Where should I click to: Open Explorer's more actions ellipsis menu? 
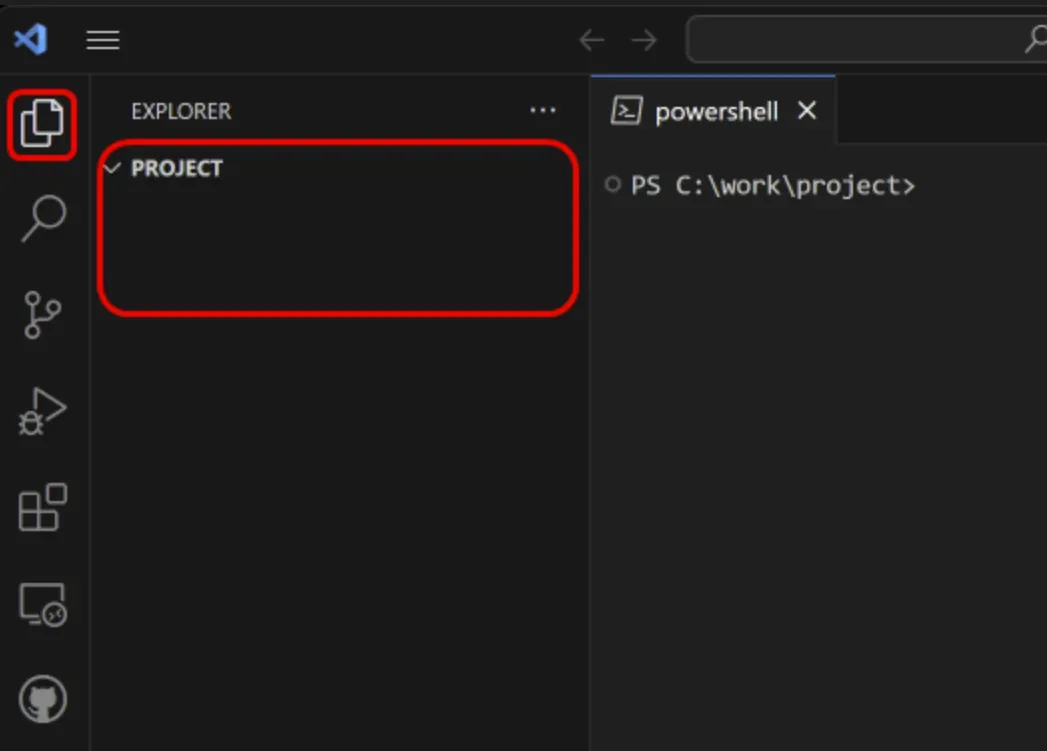(x=542, y=111)
